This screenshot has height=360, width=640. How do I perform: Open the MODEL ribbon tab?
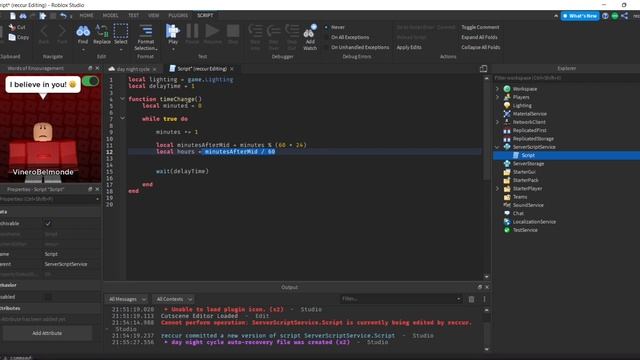tap(110, 16)
